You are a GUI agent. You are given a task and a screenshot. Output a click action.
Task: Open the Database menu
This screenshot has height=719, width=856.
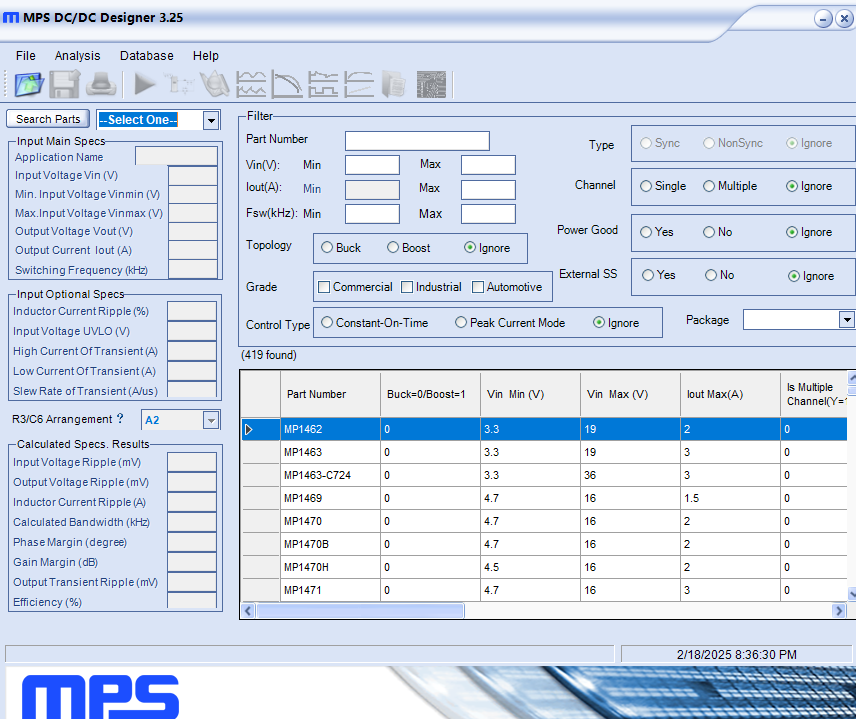point(146,56)
